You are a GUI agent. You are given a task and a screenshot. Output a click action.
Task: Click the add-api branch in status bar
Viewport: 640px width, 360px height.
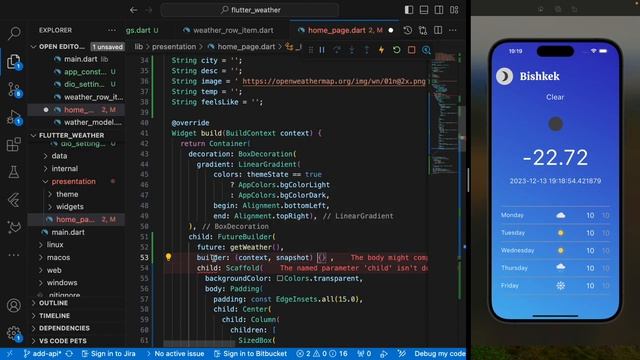point(43,353)
